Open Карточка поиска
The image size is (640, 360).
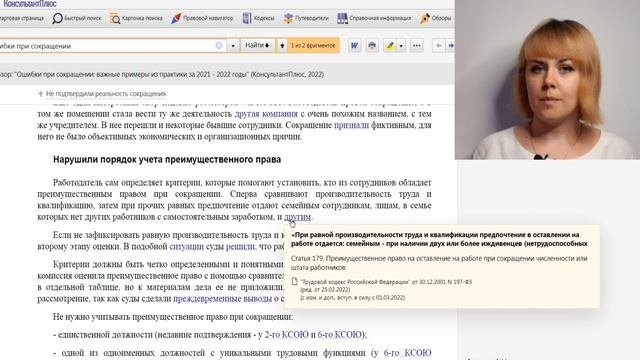136,18
